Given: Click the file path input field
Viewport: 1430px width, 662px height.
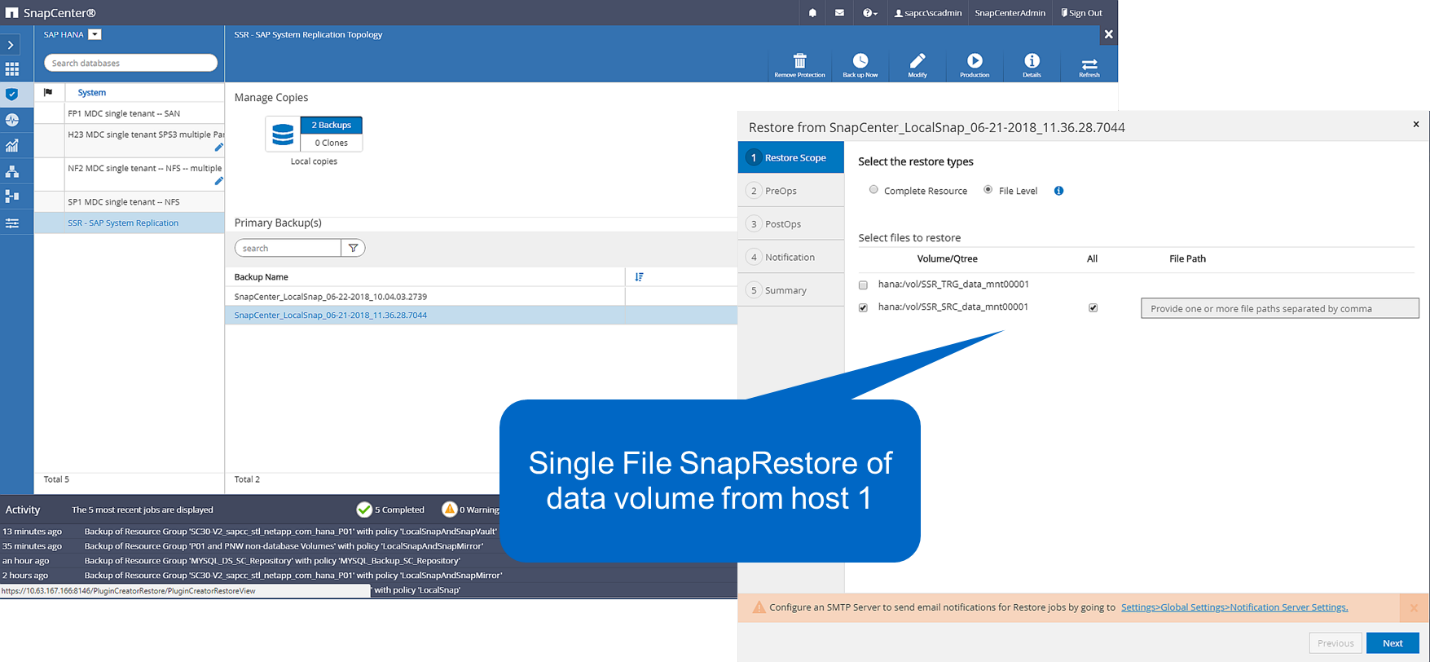Looking at the screenshot, I should (1279, 308).
